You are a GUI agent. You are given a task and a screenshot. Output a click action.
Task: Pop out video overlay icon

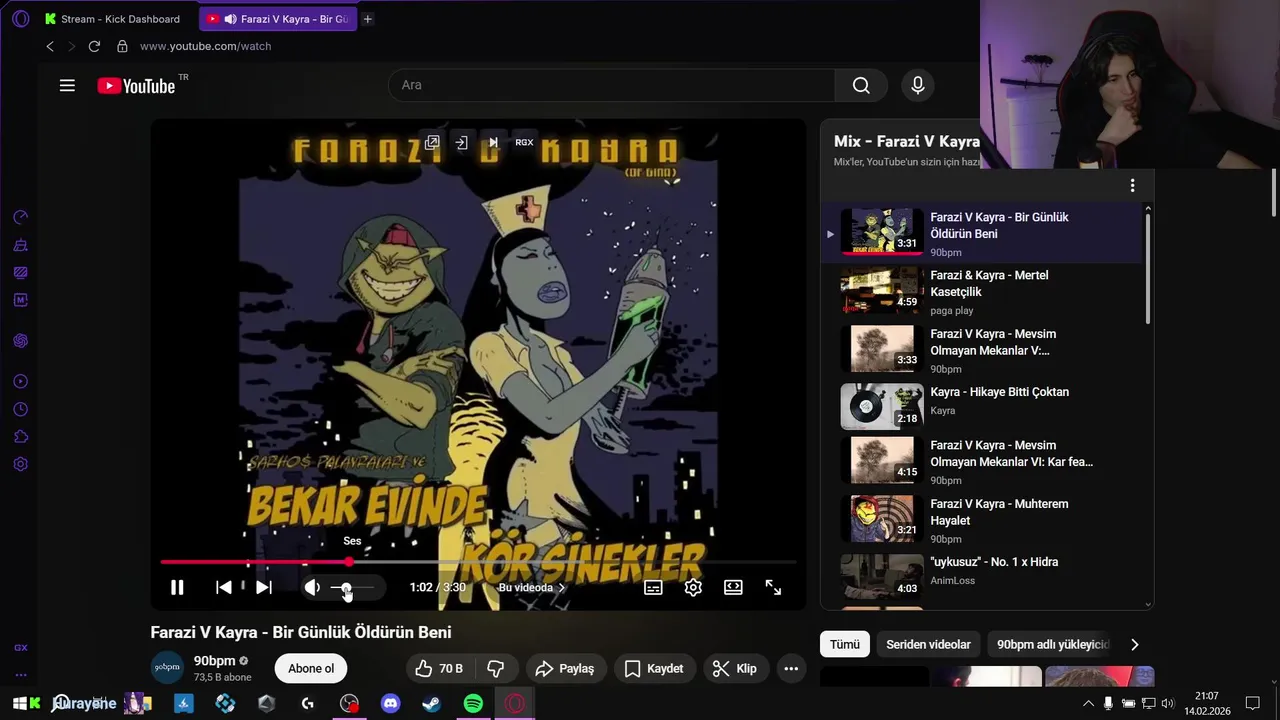432,143
